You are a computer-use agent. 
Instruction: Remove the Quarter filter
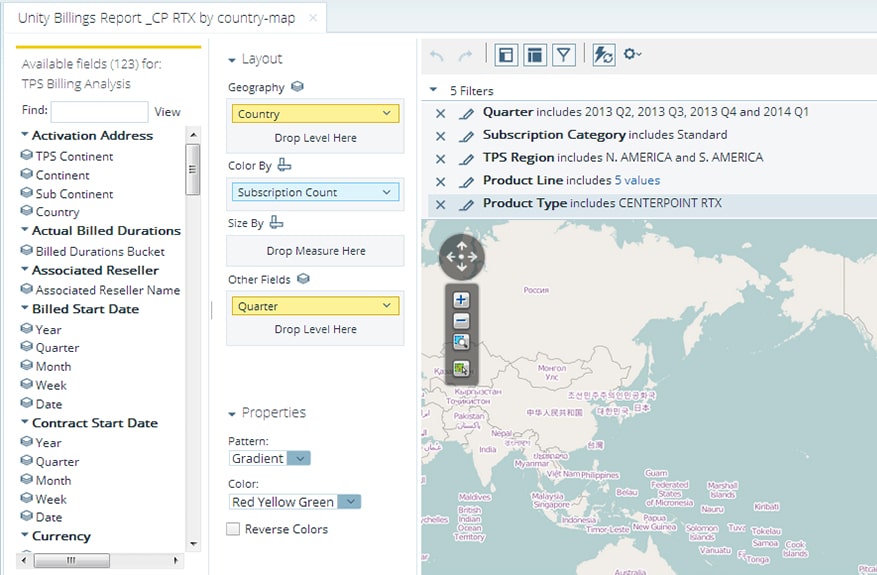coord(441,114)
